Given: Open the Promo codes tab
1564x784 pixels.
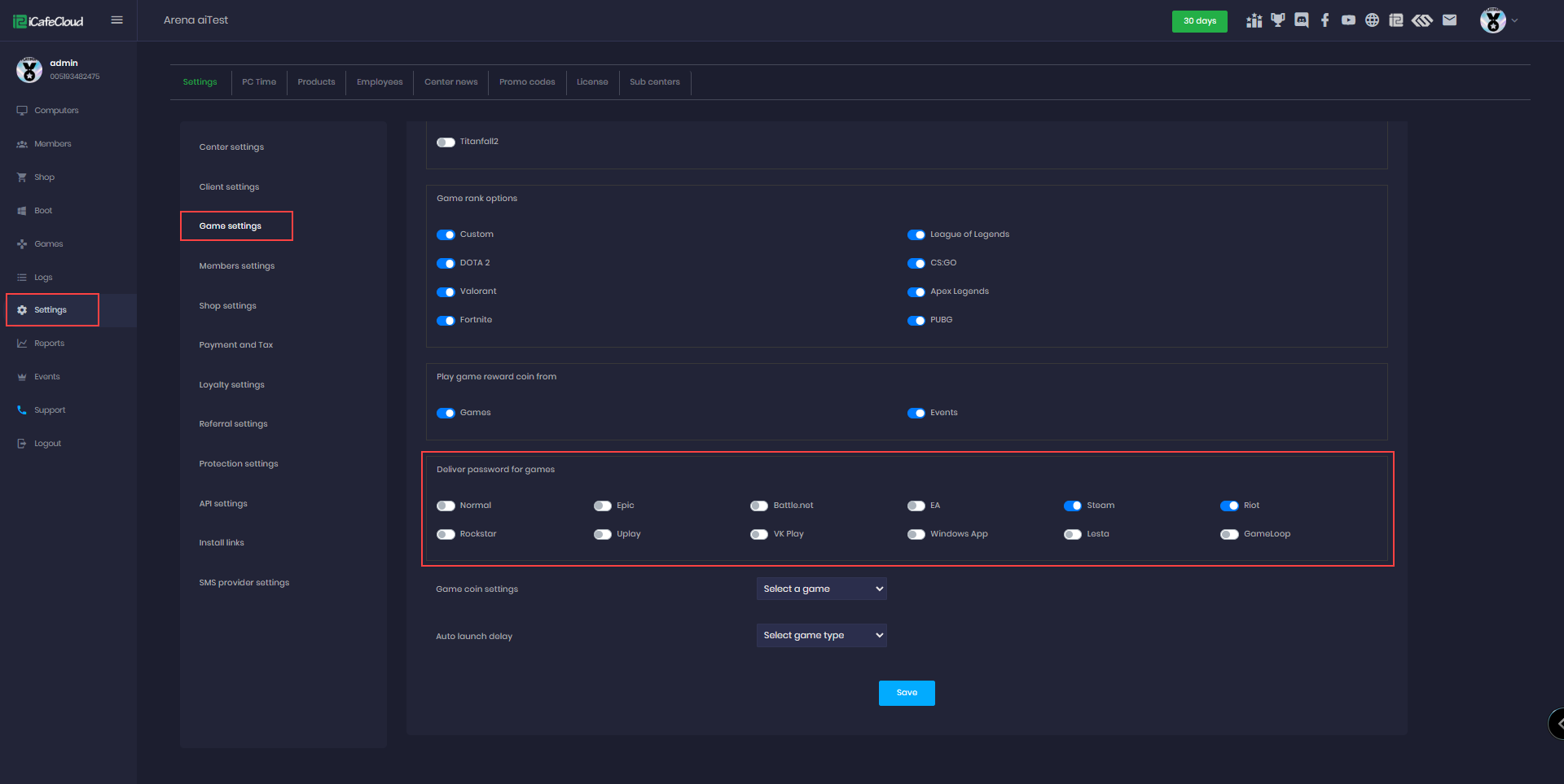Looking at the screenshot, I should [527, 82].
